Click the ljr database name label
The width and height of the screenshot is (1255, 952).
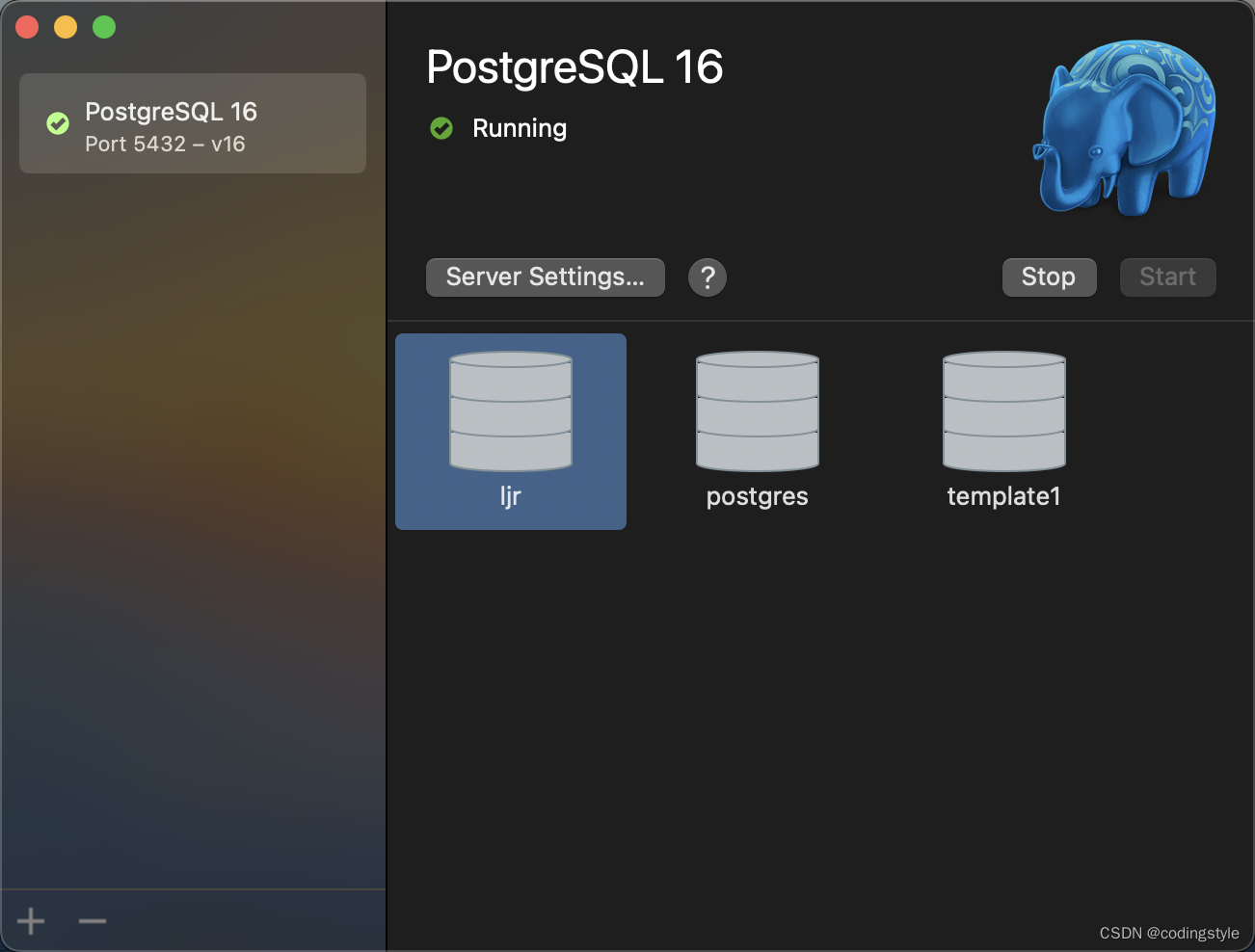(511, 496)
